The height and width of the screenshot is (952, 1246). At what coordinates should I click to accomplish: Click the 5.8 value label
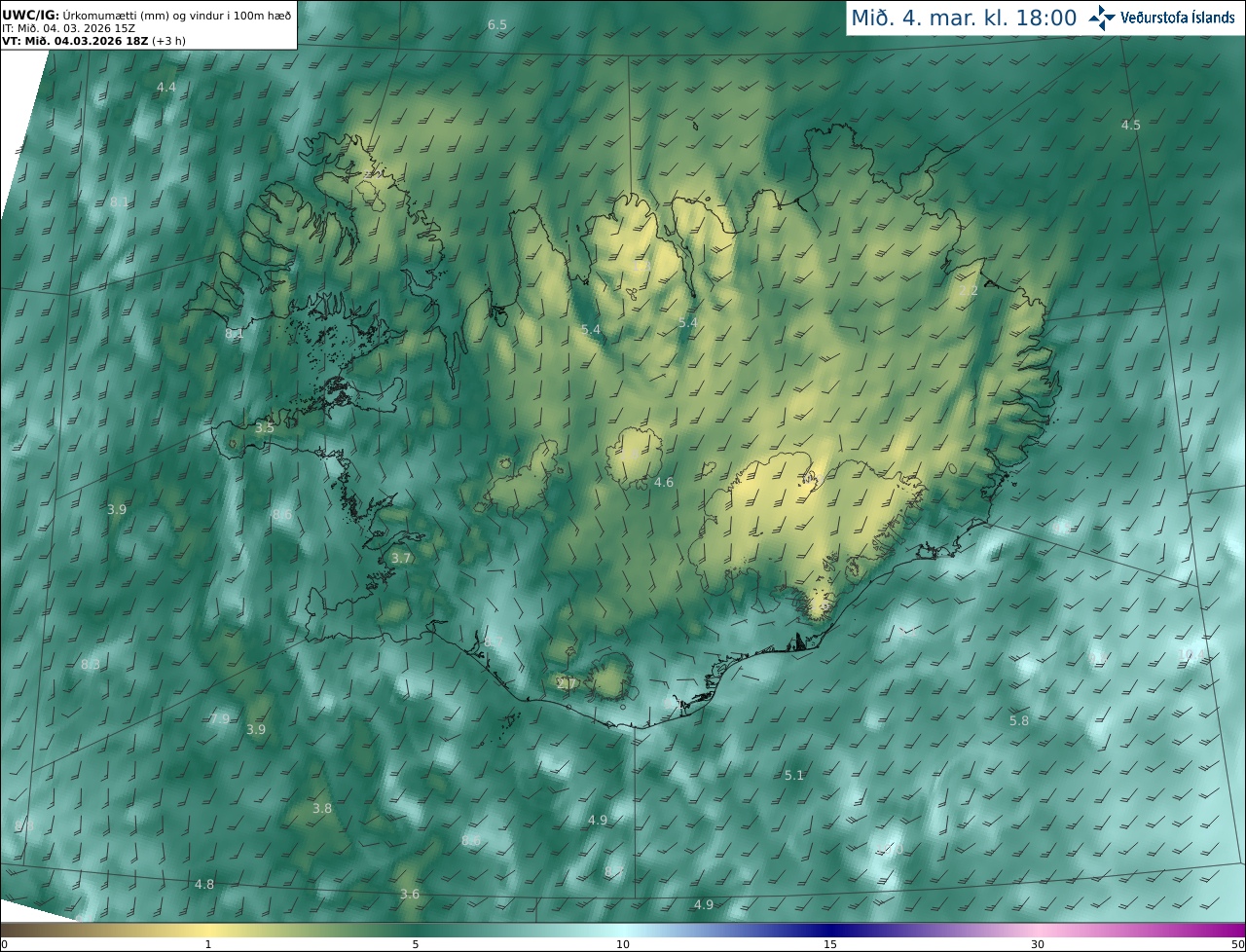click(1019, 720)
